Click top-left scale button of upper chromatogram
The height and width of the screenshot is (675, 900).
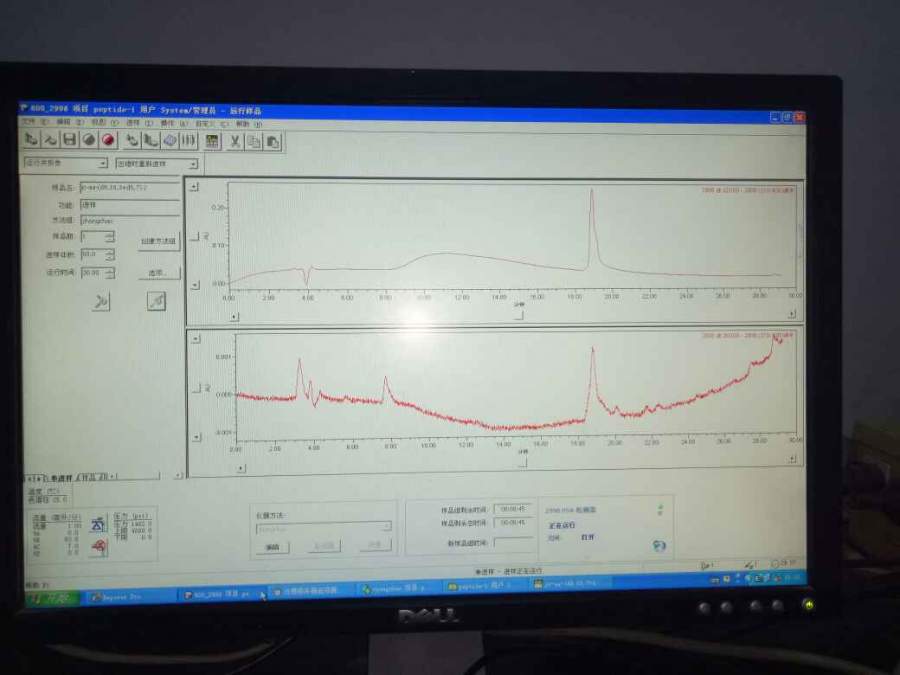[x=195, y=187]
